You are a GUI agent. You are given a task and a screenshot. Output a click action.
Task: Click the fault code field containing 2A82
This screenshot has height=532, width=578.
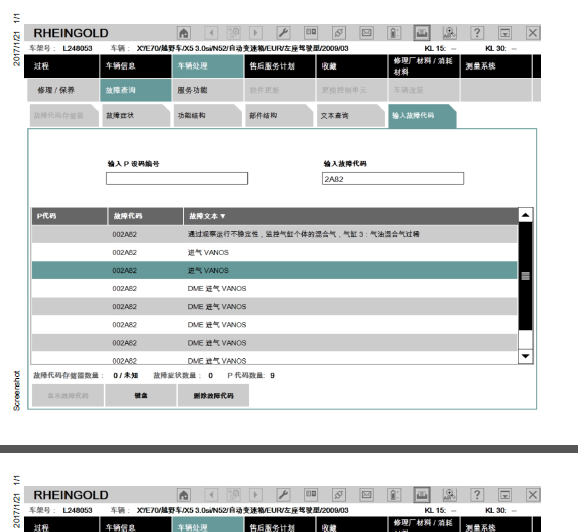pos(393,179)
